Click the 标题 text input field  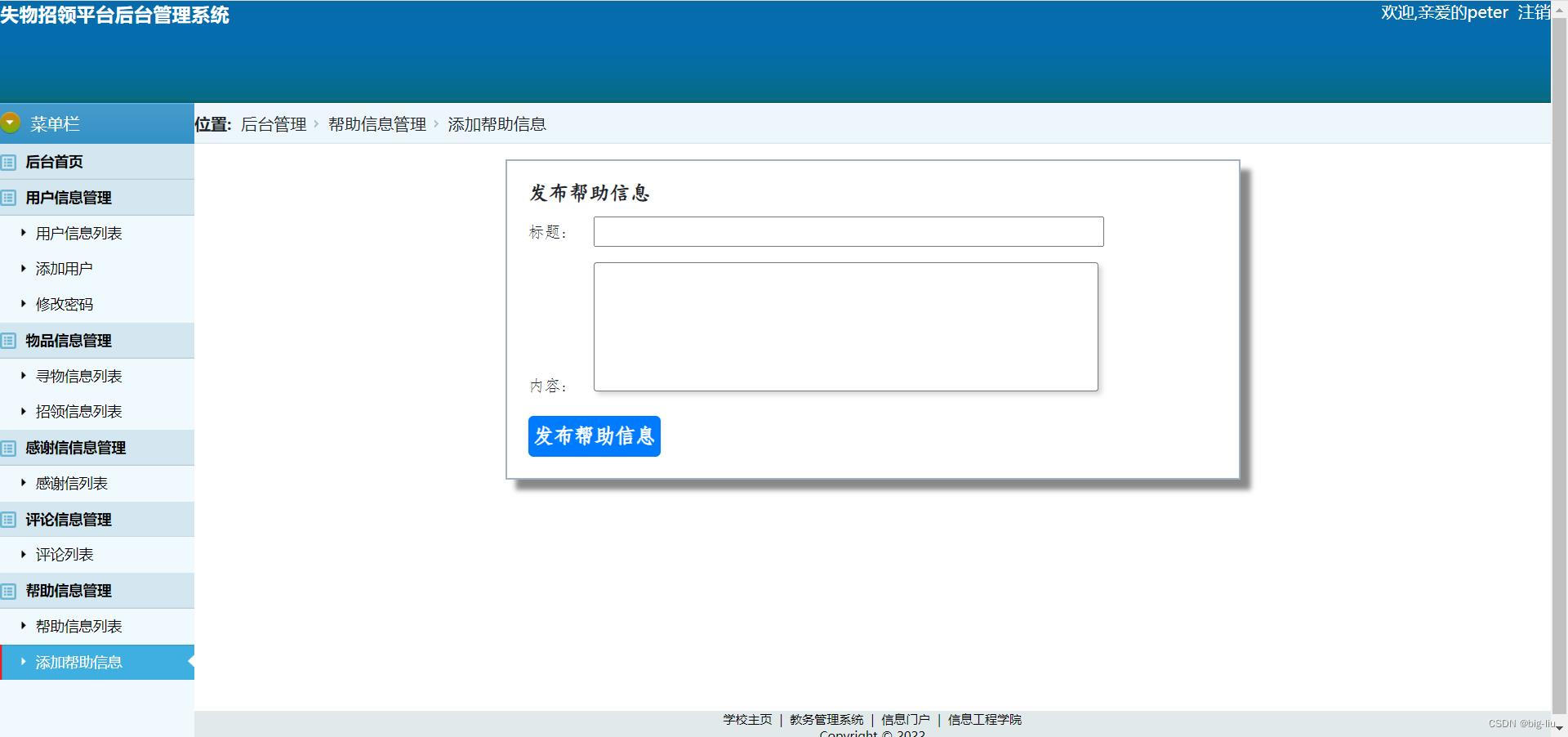pyautogui.click(x=849, y=231)
